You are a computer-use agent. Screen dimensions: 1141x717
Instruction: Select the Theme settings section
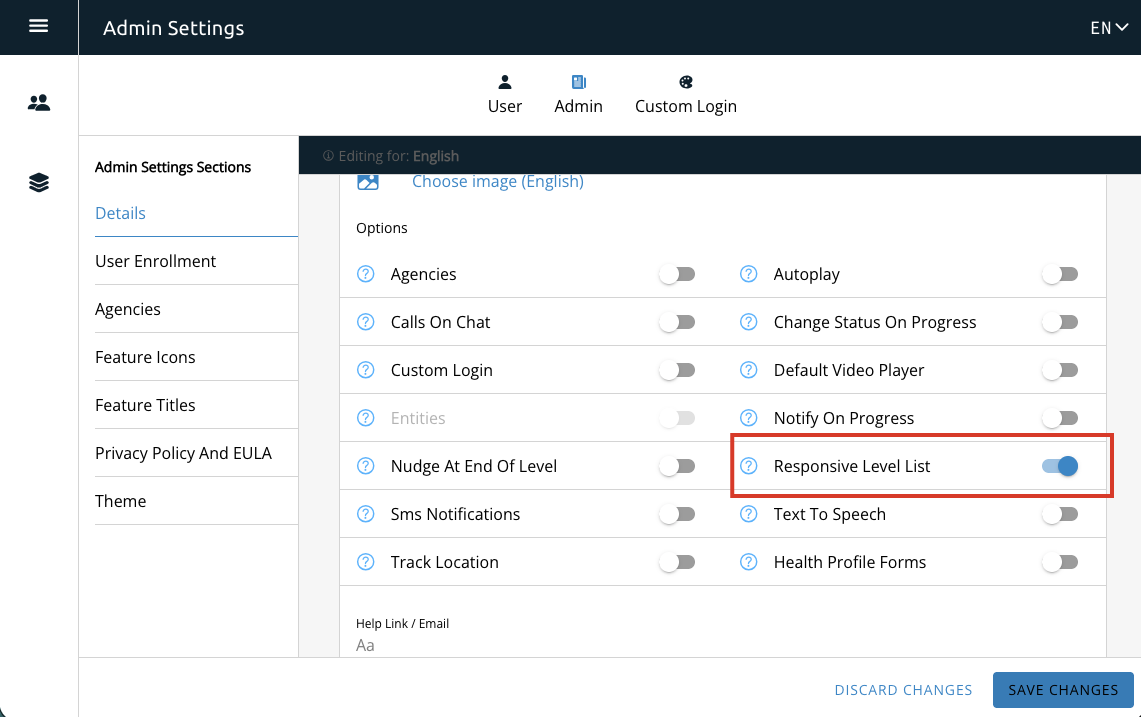click(120, 501)
